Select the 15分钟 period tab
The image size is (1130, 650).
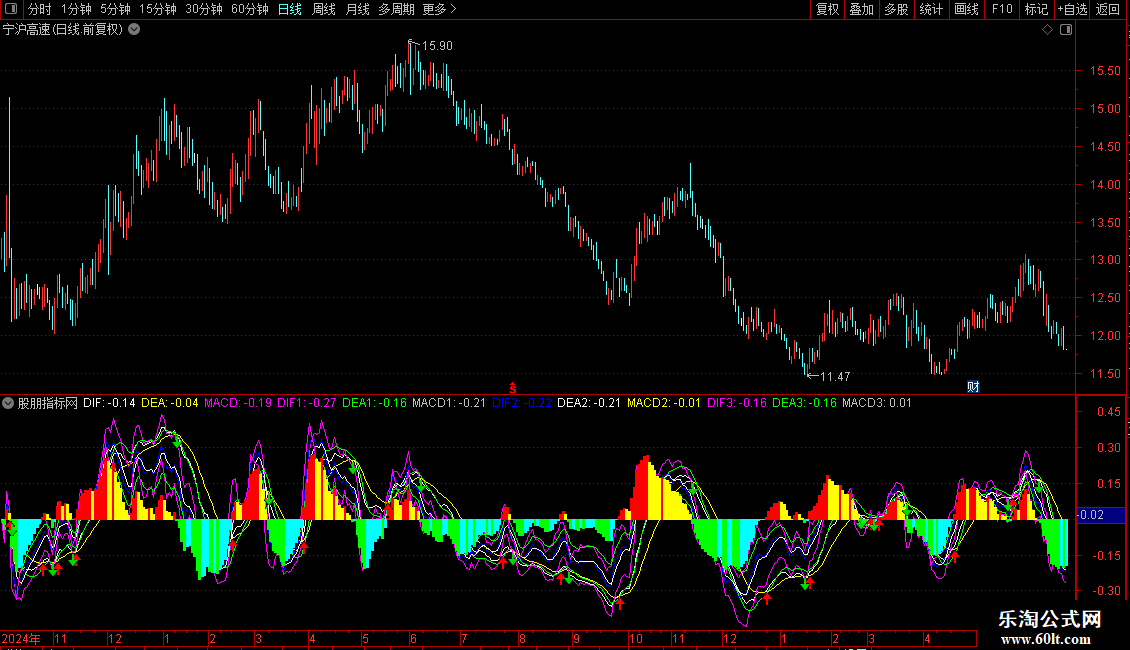point(158,9)
